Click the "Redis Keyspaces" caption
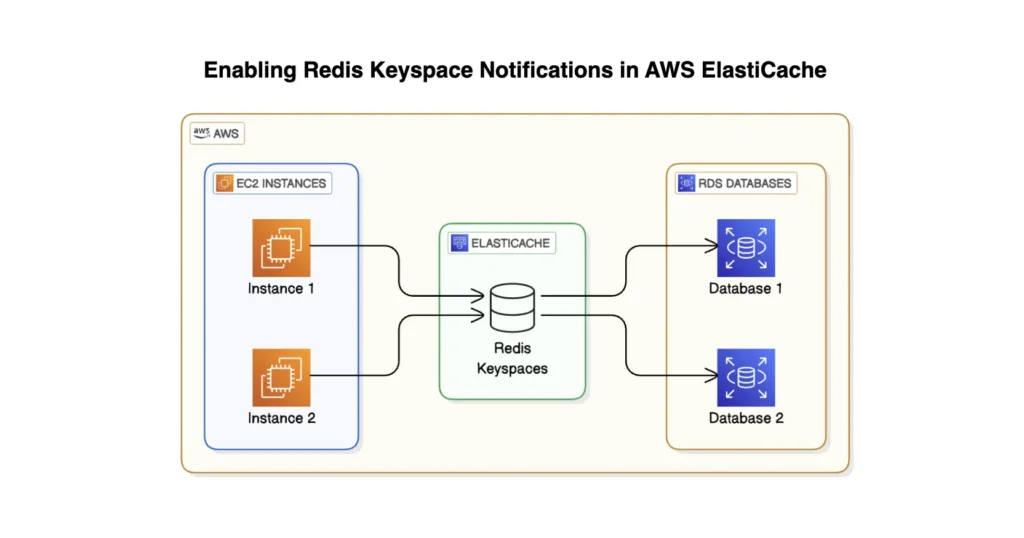Image resolution: width=1024 pixels, height=538 pixels. pyautogui.click(x=512, y=358)
